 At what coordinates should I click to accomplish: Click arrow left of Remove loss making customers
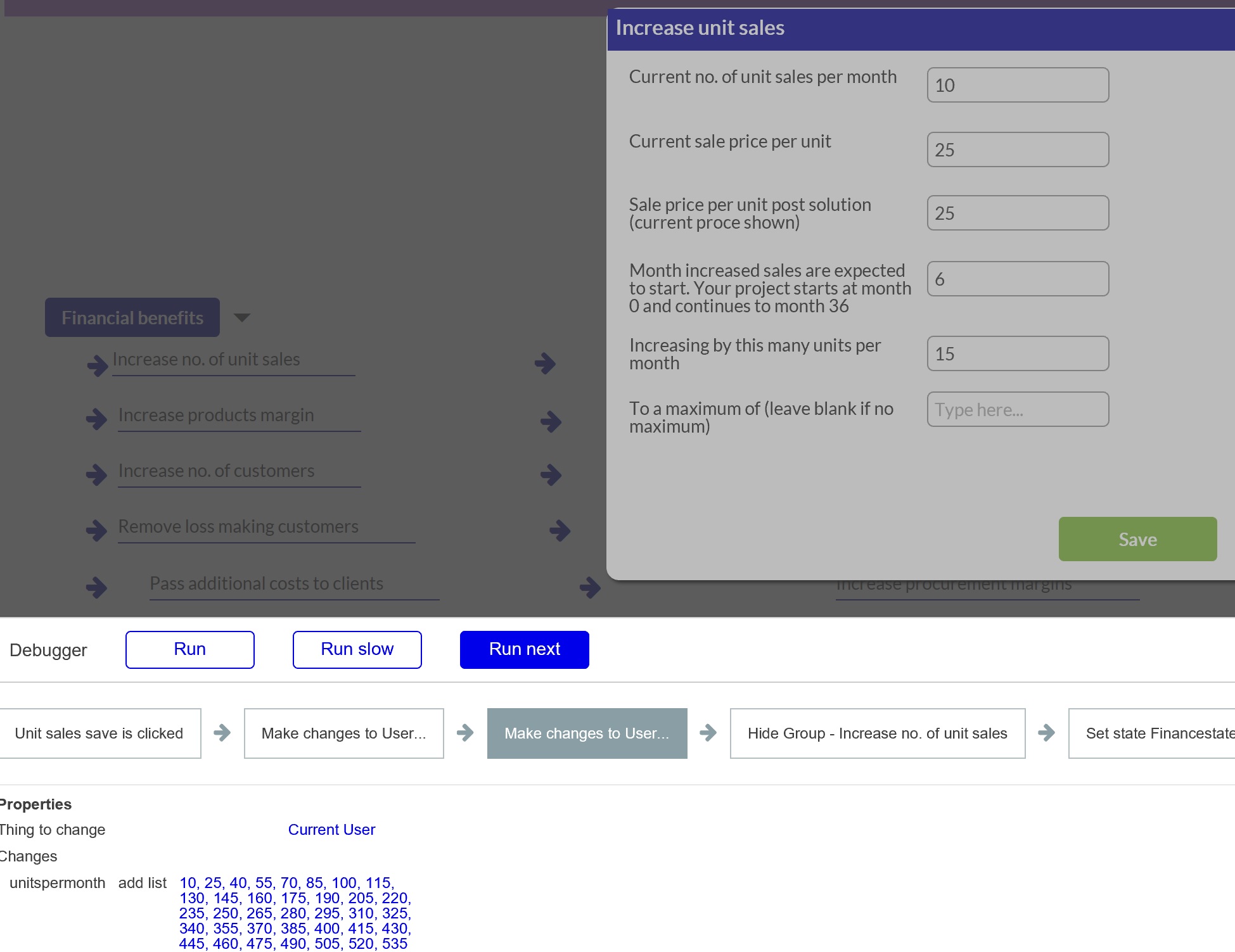point(96,530)
